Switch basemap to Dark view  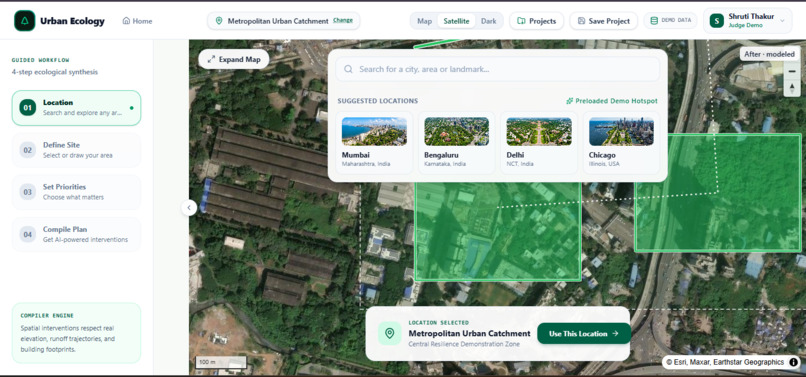pos(488,21)
